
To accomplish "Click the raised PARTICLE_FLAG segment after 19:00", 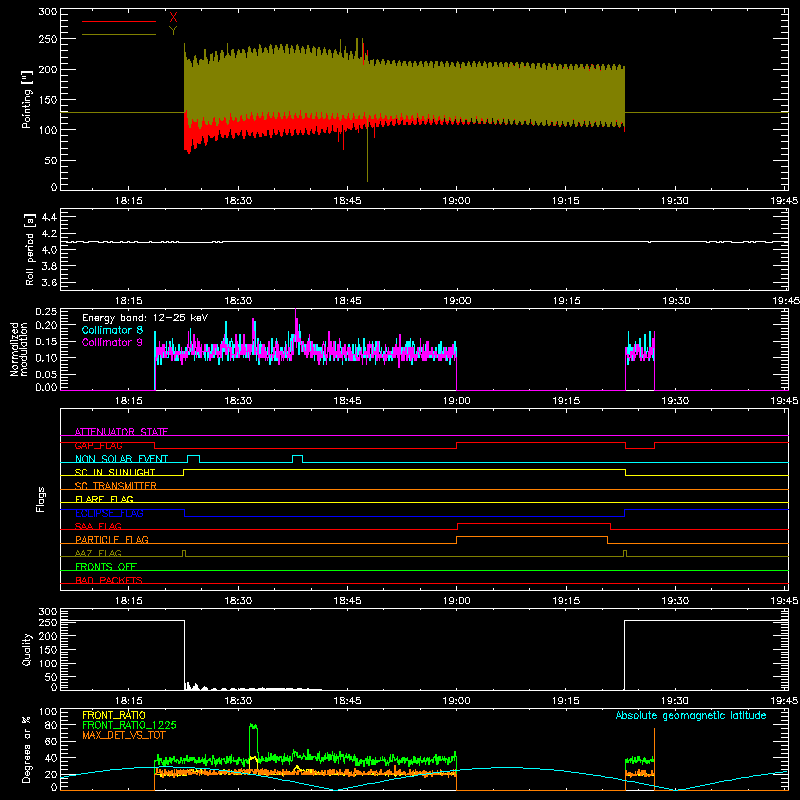I will point(532,537).
